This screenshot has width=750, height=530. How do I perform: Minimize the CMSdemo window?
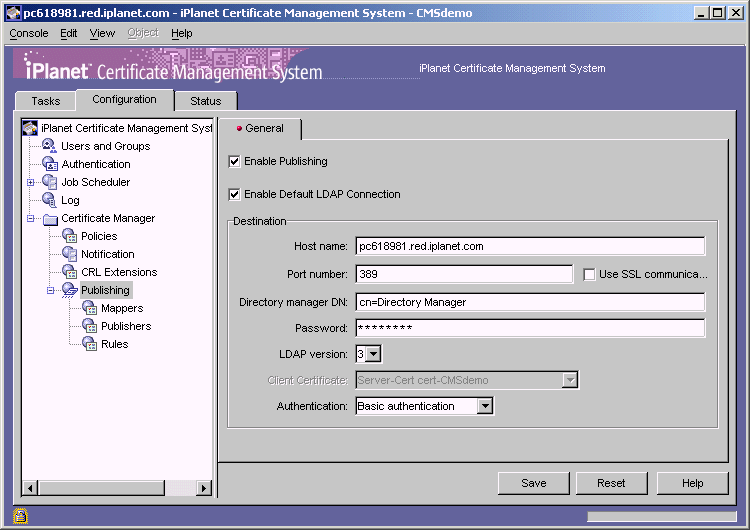tap(701, 13)
